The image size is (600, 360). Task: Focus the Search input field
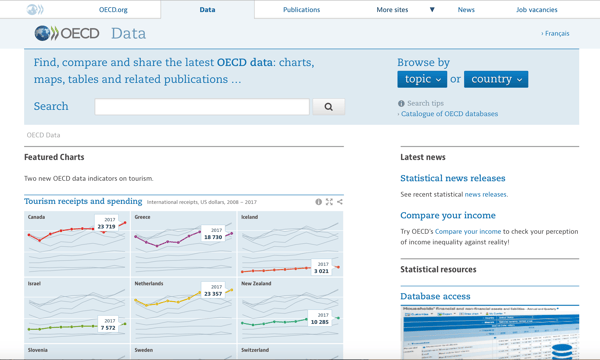[202, 107]
